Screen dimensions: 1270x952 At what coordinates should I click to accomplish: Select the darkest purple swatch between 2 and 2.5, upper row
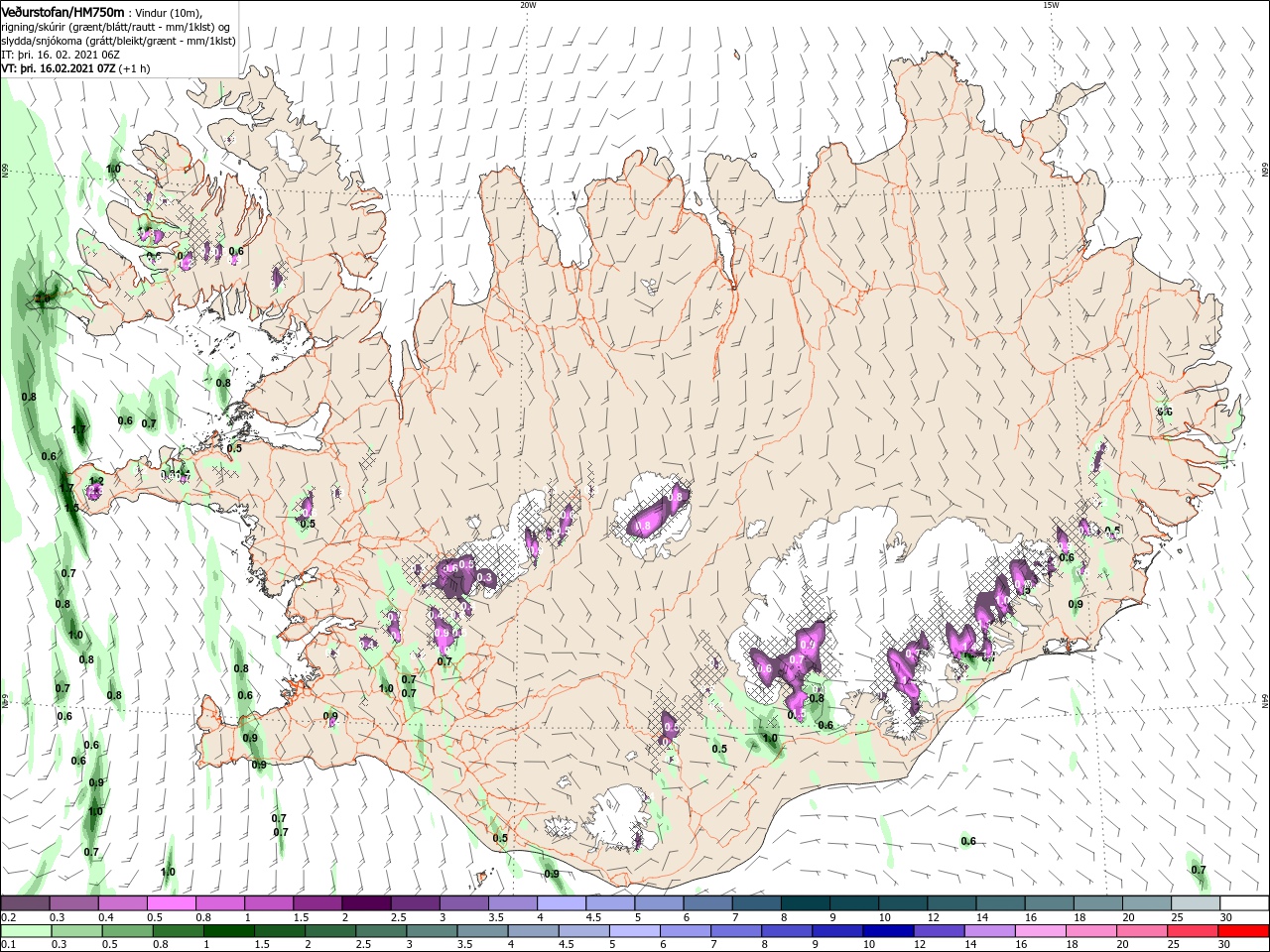pyautogui.click(x=365, y=903)
